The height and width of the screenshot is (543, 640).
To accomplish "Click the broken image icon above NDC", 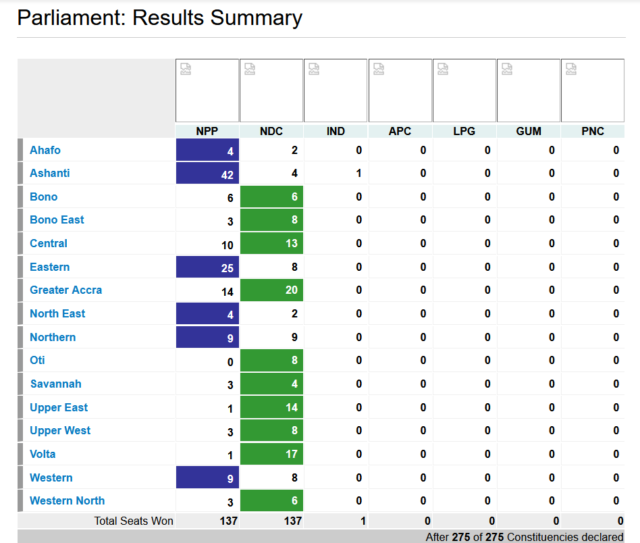I will click(x=250, y=69).
